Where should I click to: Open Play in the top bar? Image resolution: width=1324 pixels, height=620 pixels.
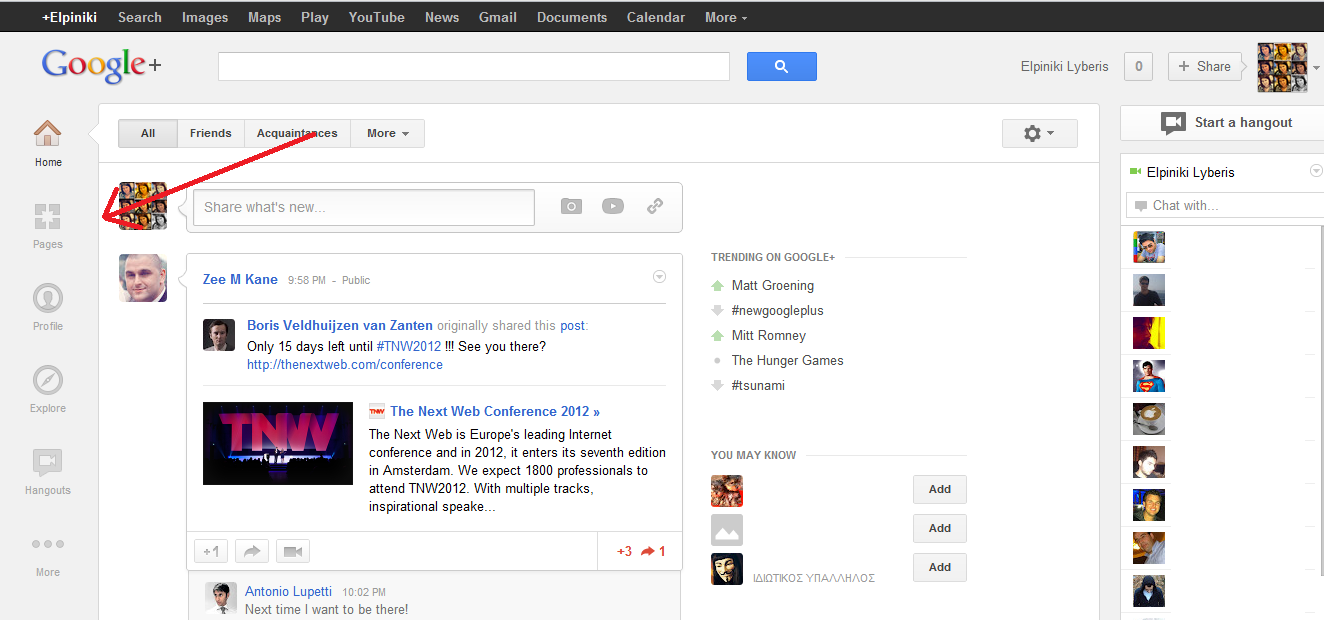click(315, 17)
